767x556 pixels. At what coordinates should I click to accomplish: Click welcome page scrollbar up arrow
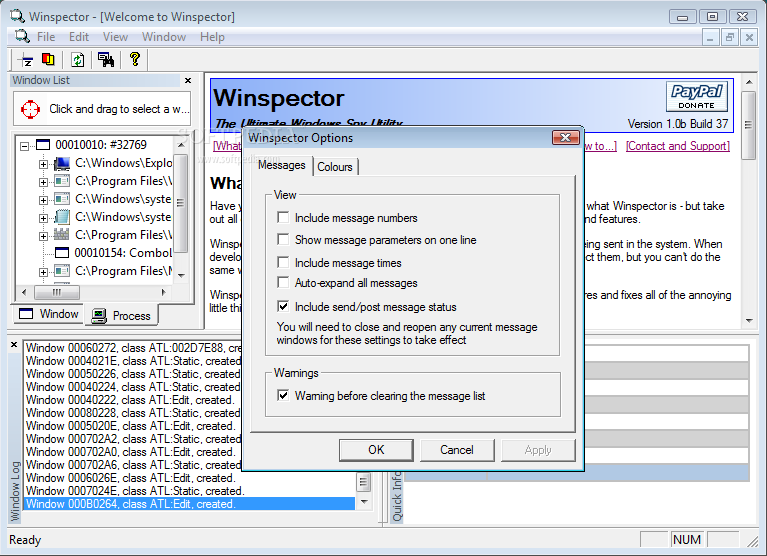tap(749, 82)
